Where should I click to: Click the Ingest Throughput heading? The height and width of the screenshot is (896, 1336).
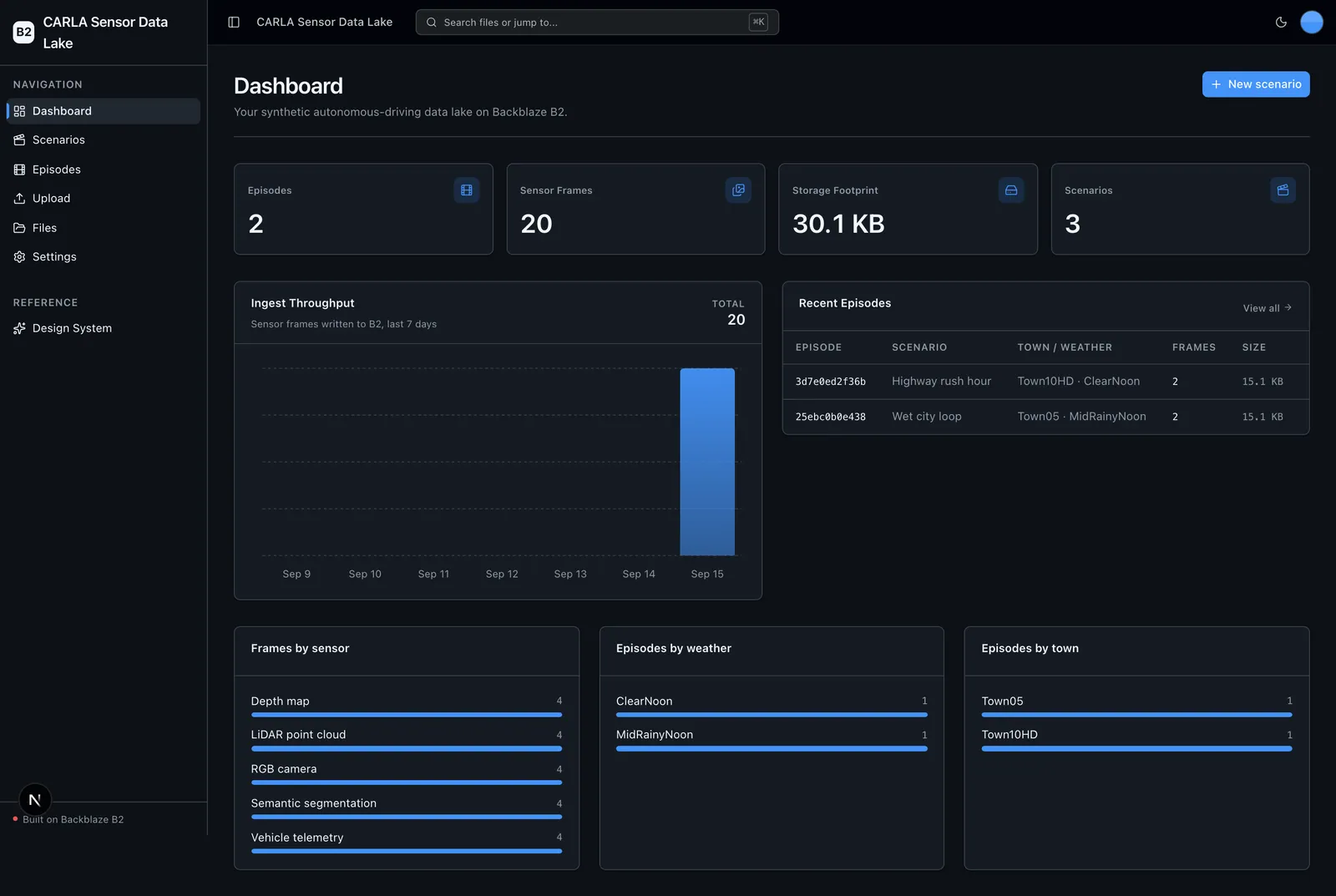click(303, 303)
